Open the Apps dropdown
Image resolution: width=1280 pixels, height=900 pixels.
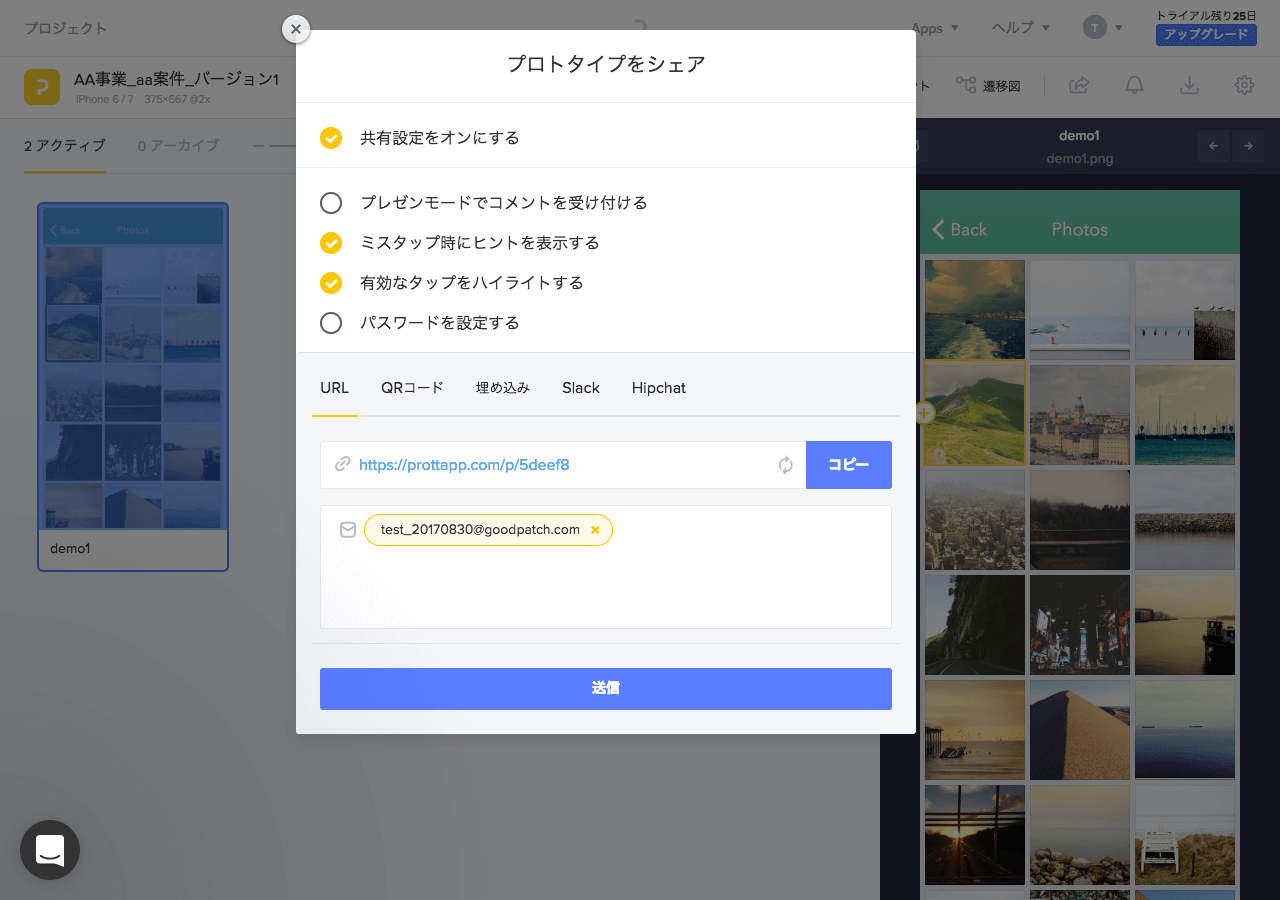coord(934,28)
